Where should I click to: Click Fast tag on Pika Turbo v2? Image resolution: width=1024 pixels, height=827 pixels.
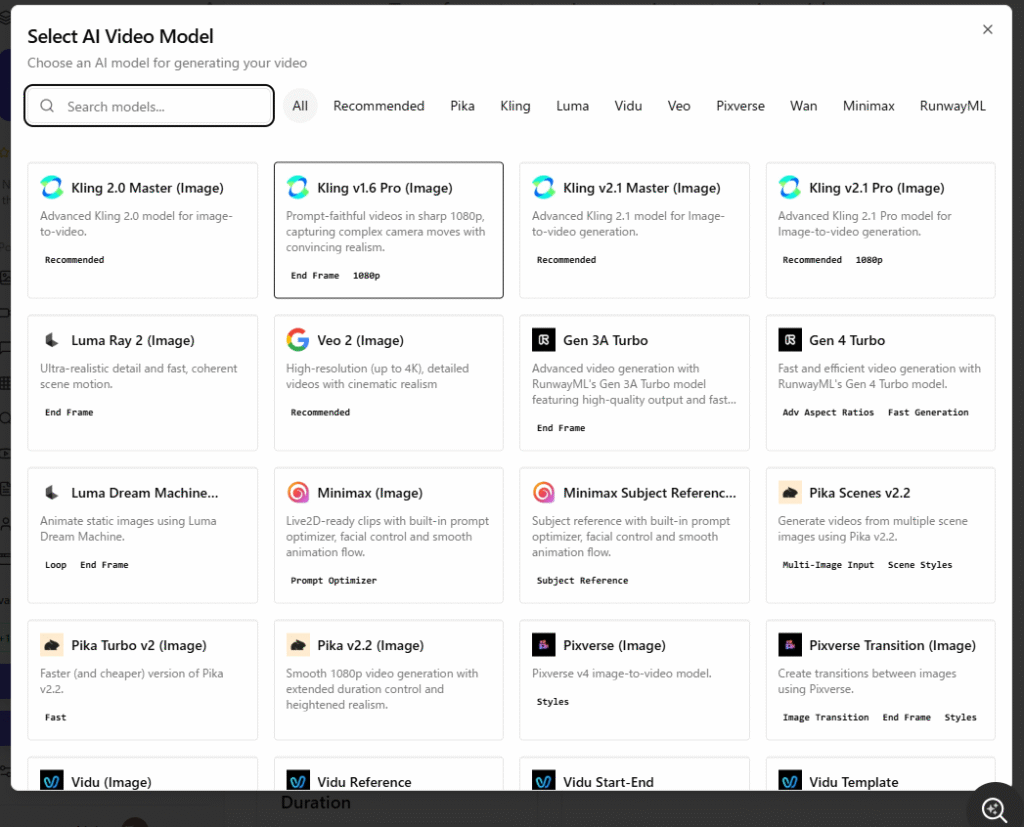click(x=56, y=717)
